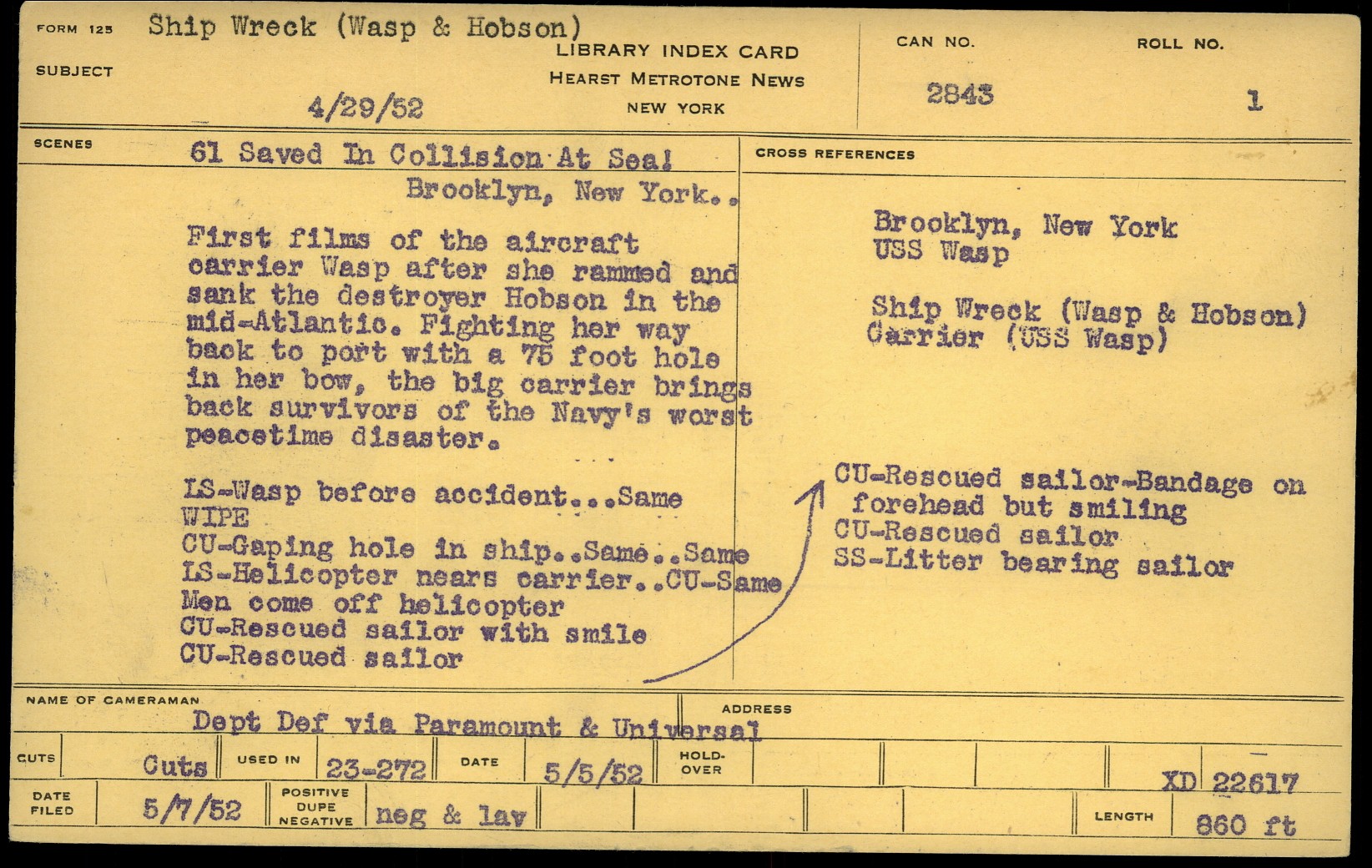This screenshot has width=1372, height=868.
Task: Click the LIBRARY INDEX CARD heading
Action: pyautogui.click(x=677, y=51)
